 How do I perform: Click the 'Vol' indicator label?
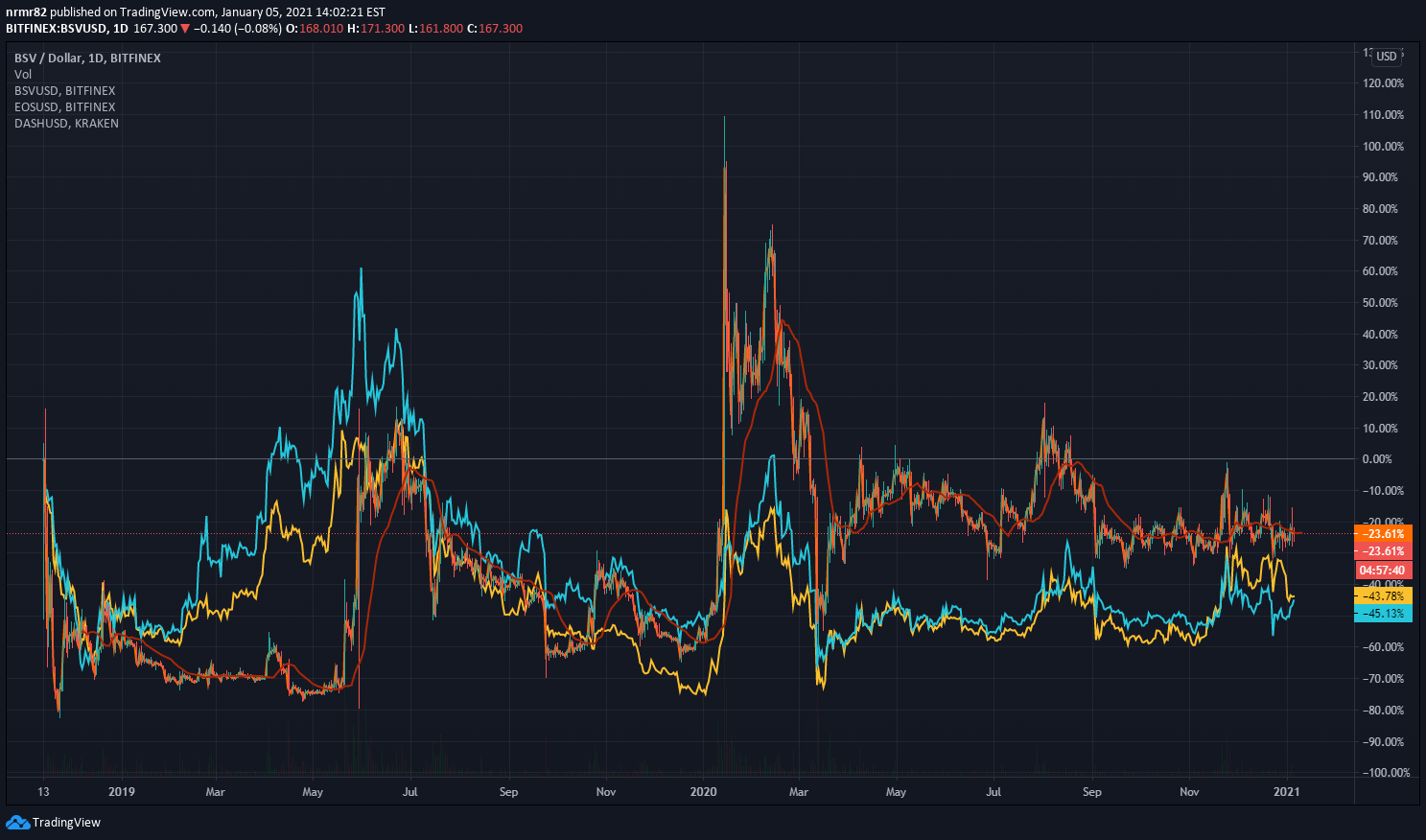(23, 75)
